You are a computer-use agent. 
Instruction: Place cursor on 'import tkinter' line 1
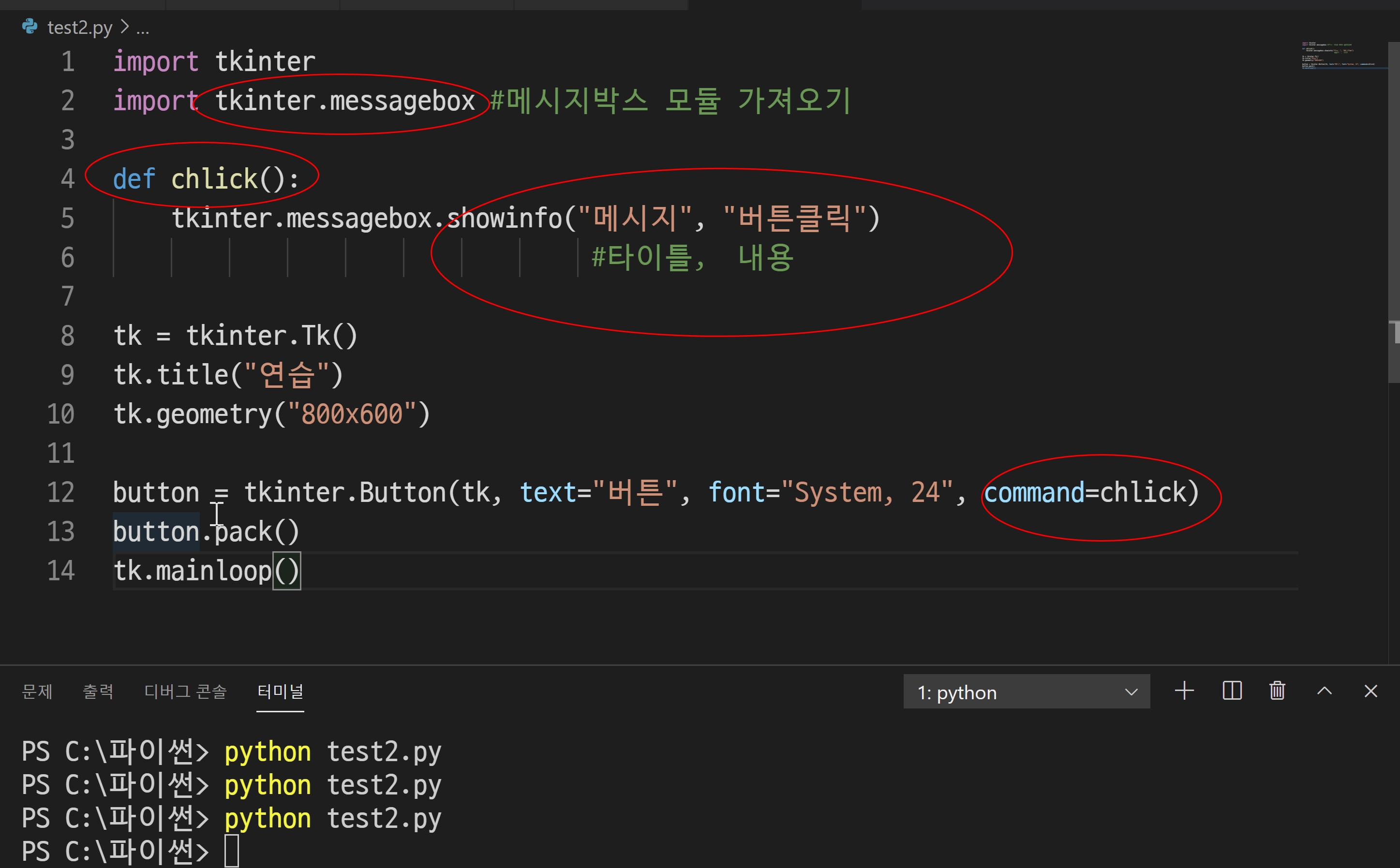click(214, 61)
